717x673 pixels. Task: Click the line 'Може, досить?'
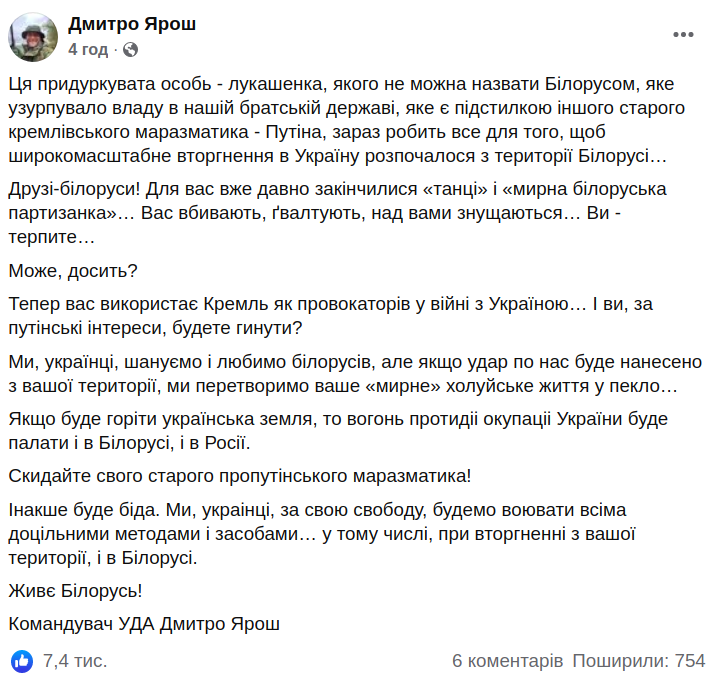73,270
